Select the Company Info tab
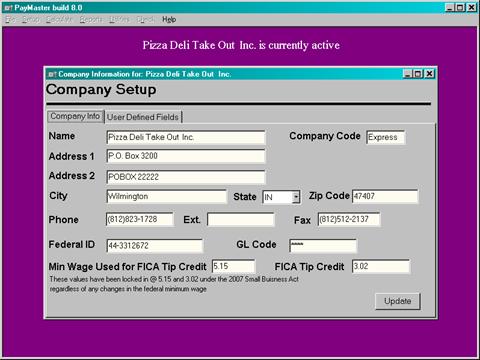 pos(75,116)
